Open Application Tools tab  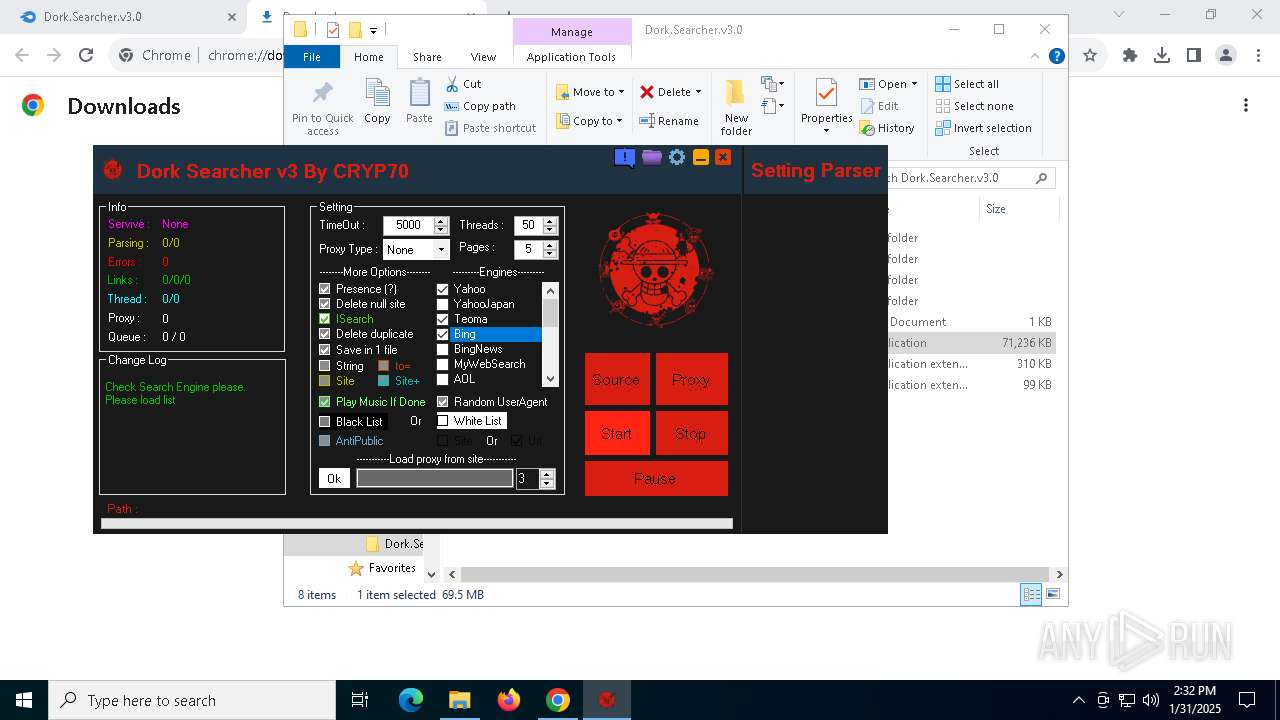coord(571,57)
